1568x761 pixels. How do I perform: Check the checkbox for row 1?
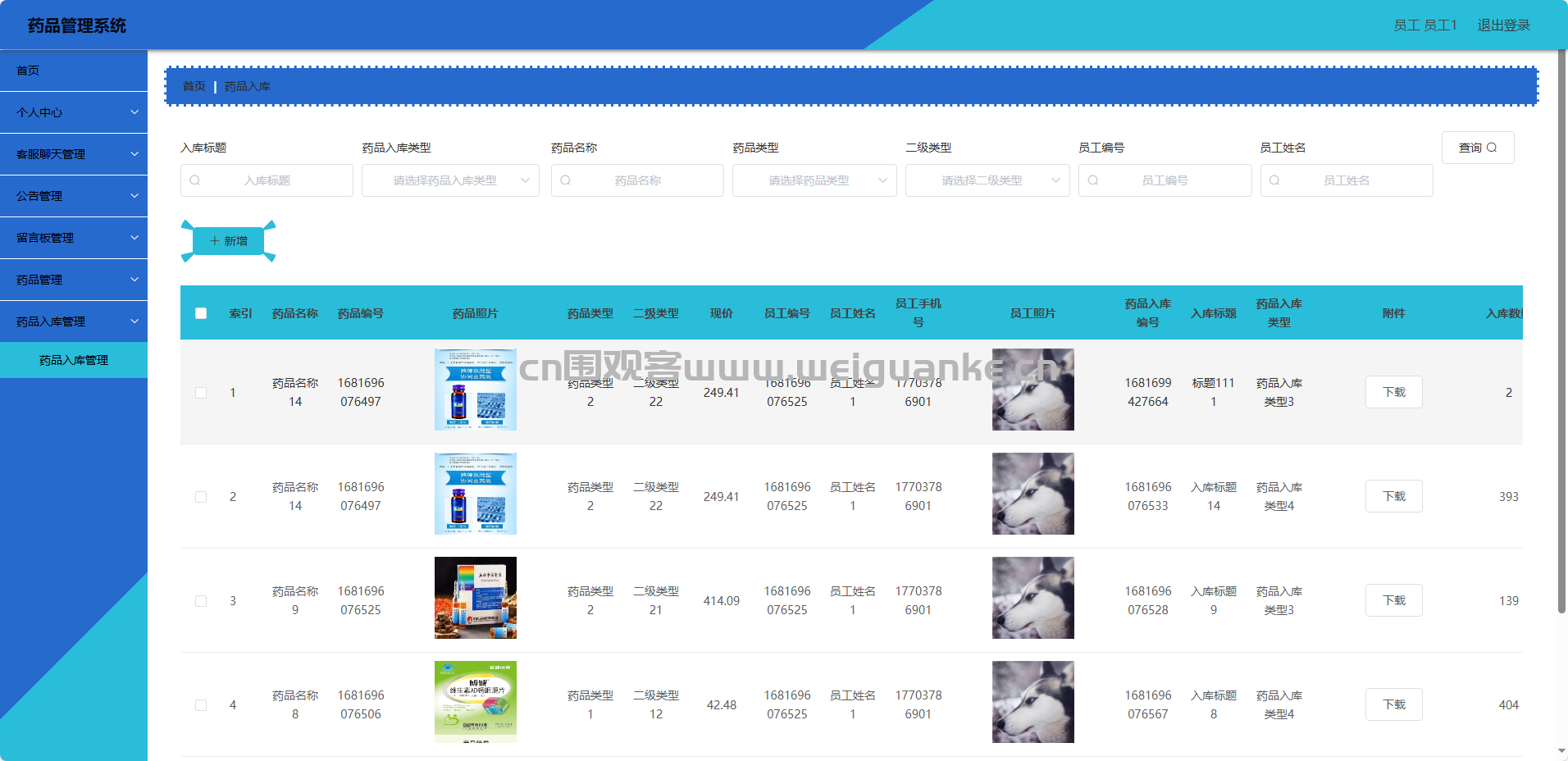[201, 393]
